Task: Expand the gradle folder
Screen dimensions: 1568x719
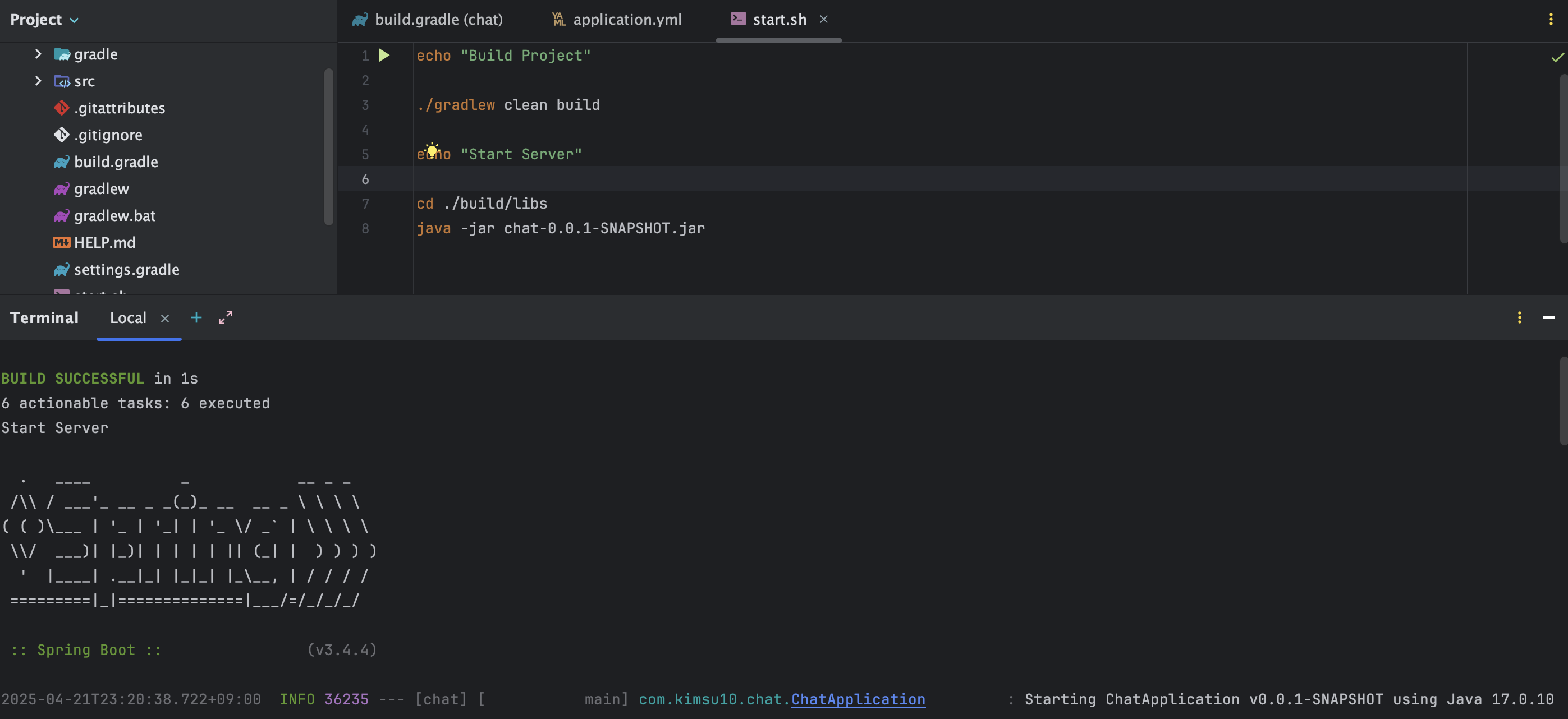Action: [38, 54]
